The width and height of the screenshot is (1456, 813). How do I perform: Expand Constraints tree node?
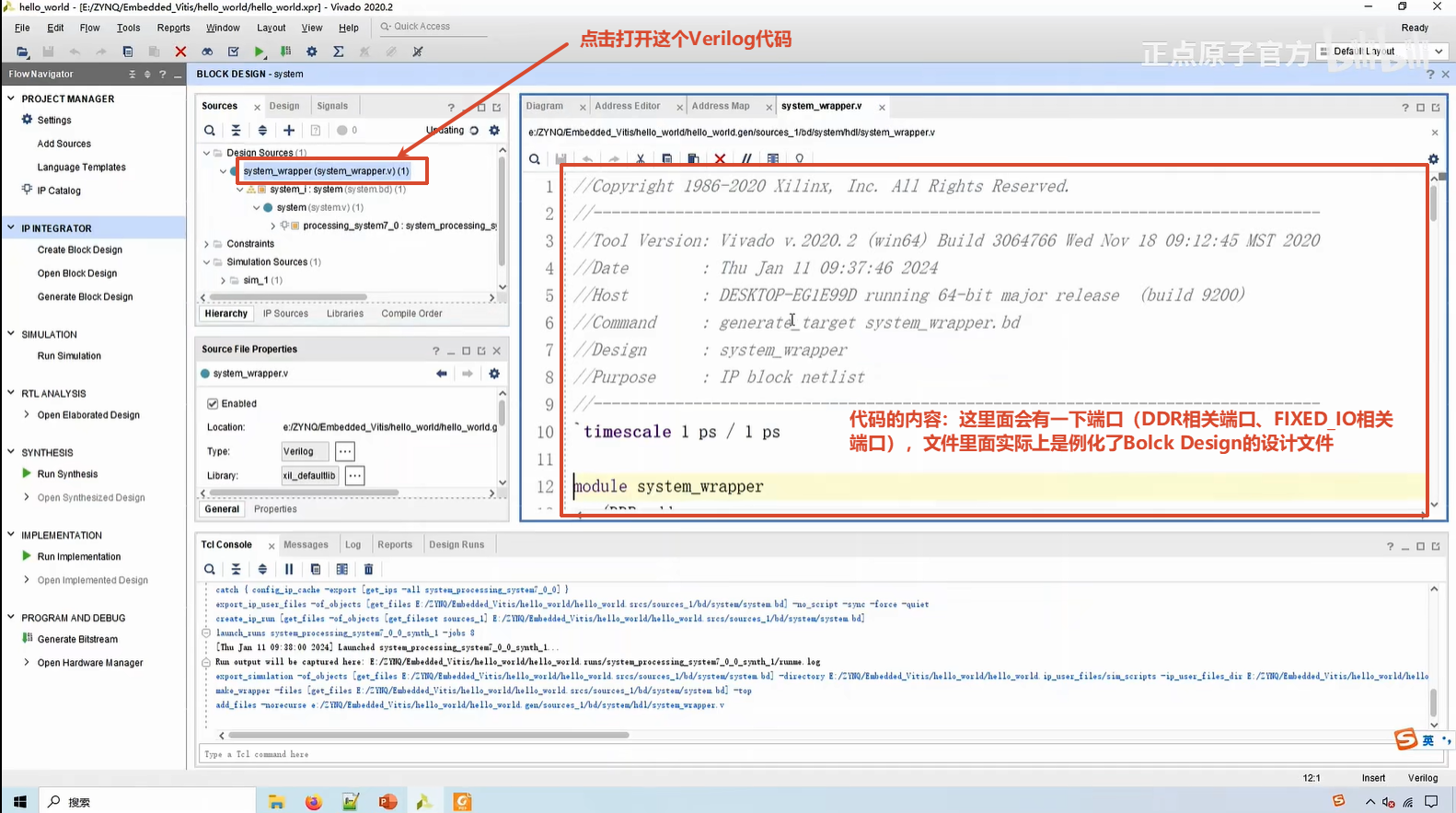click(x=206, y=244)
